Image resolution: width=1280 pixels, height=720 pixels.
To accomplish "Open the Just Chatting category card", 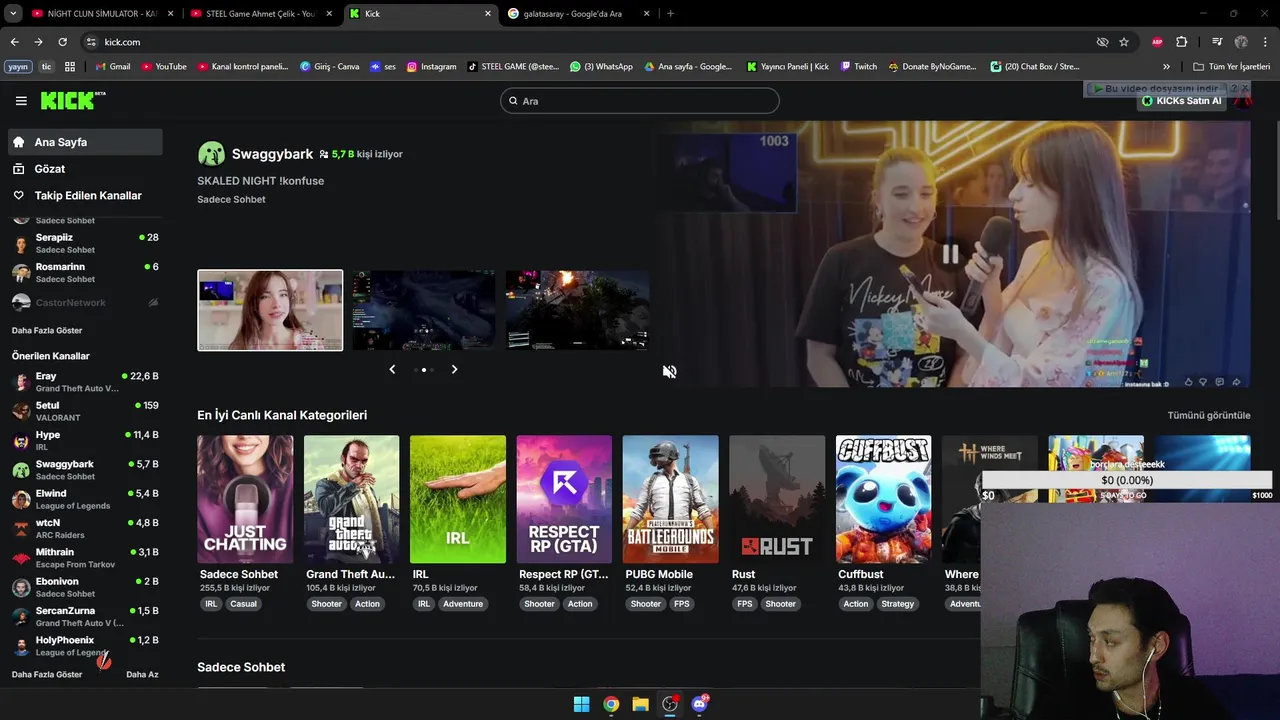I will coord(245,499).
